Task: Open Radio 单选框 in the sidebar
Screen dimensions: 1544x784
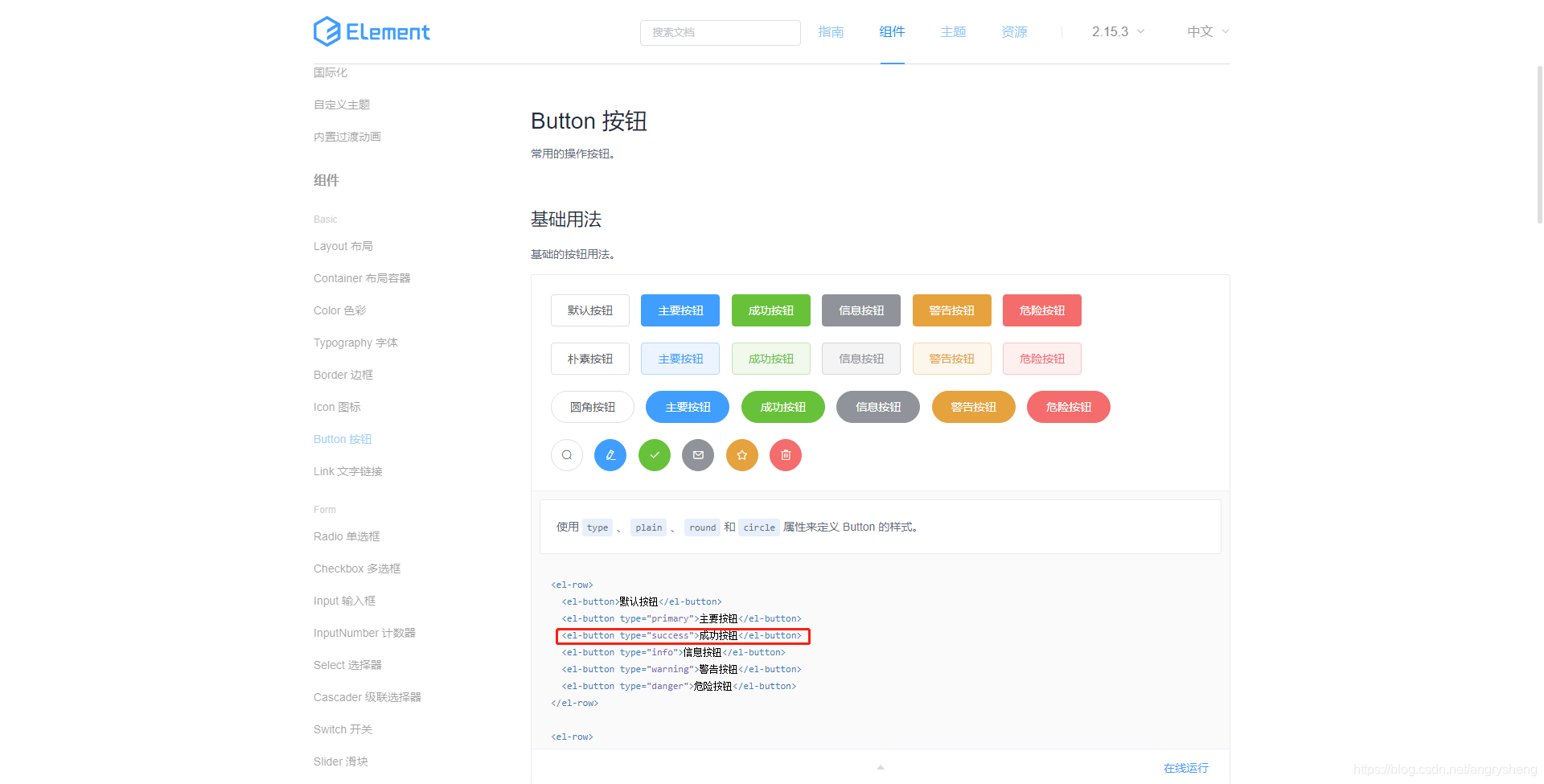Action: 347,536
